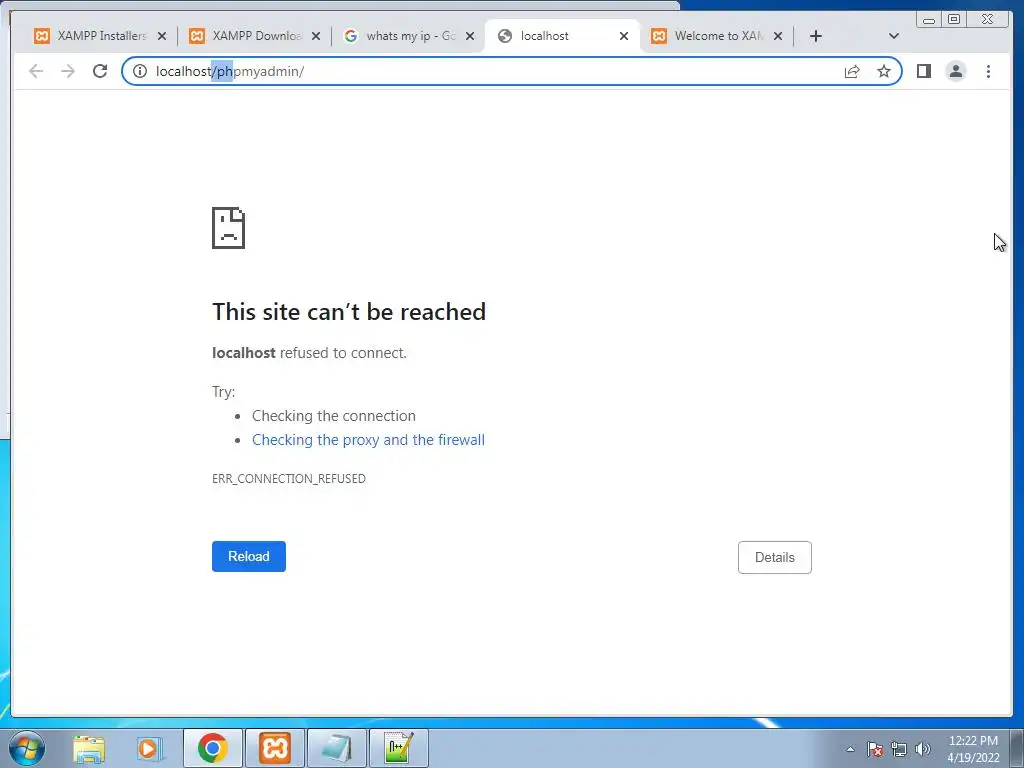Click the network tray icon
Image resolution: width=1024 pixels, height=768 pixels.
point(899,749)
